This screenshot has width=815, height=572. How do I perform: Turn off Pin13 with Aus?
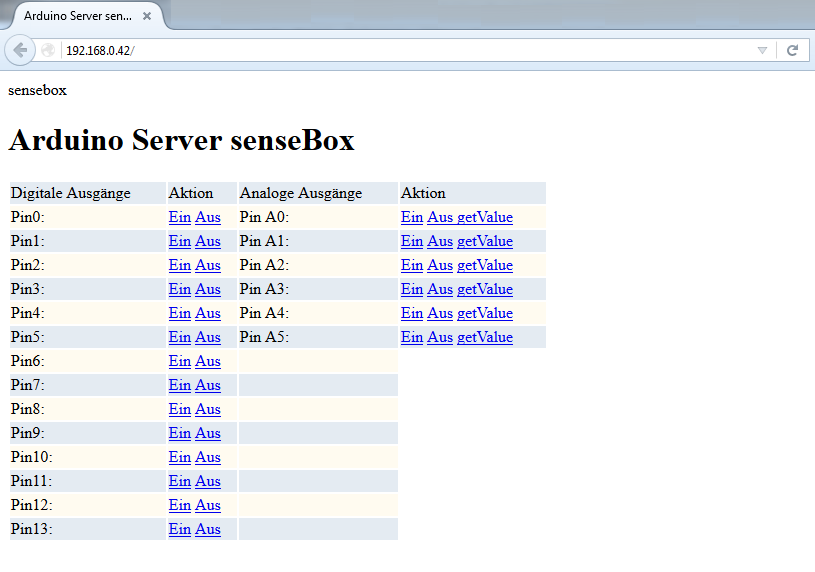[x=208, y=529]
